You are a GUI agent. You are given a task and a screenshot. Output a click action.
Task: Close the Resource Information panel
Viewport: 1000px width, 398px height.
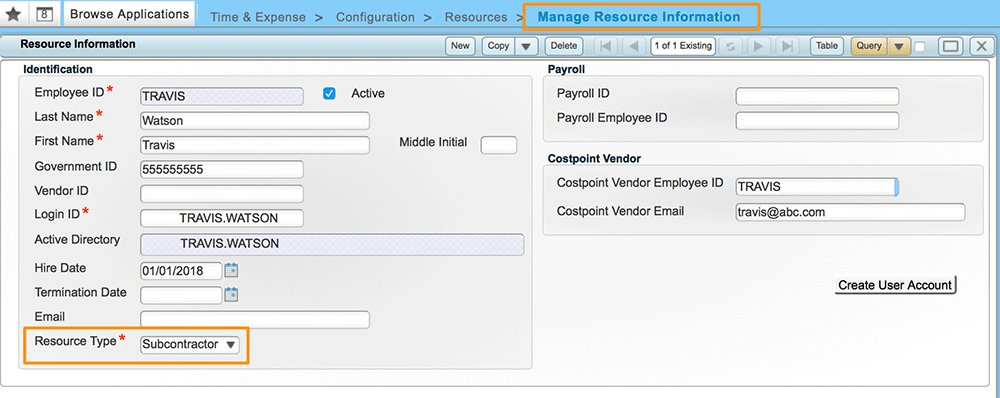(x=981, y=46)
